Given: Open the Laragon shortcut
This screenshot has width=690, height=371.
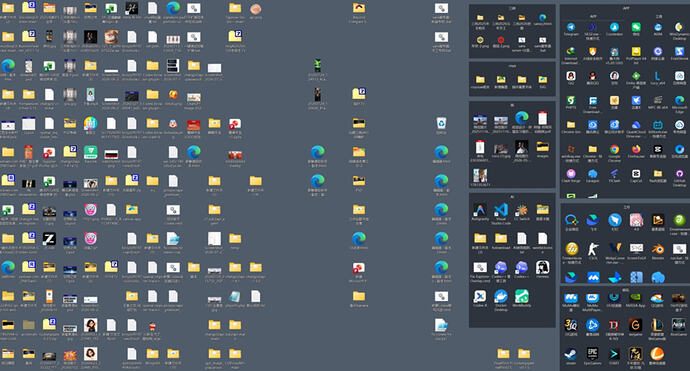Looking at the screenshot, I should (592, 174).
